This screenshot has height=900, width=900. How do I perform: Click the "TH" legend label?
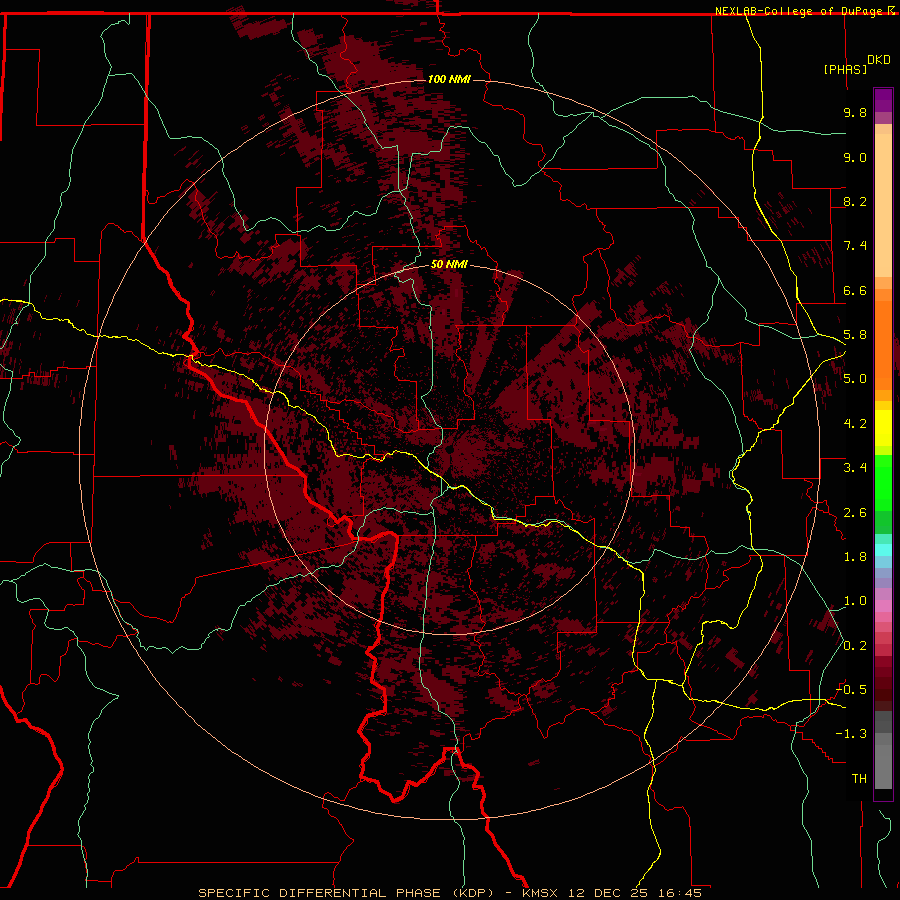coord(859,779)
